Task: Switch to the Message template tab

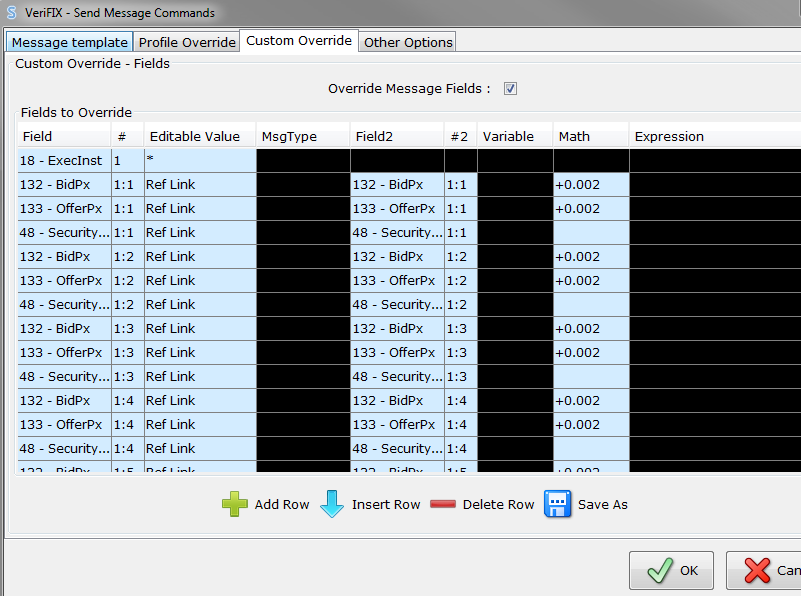Action: point(68,42)
